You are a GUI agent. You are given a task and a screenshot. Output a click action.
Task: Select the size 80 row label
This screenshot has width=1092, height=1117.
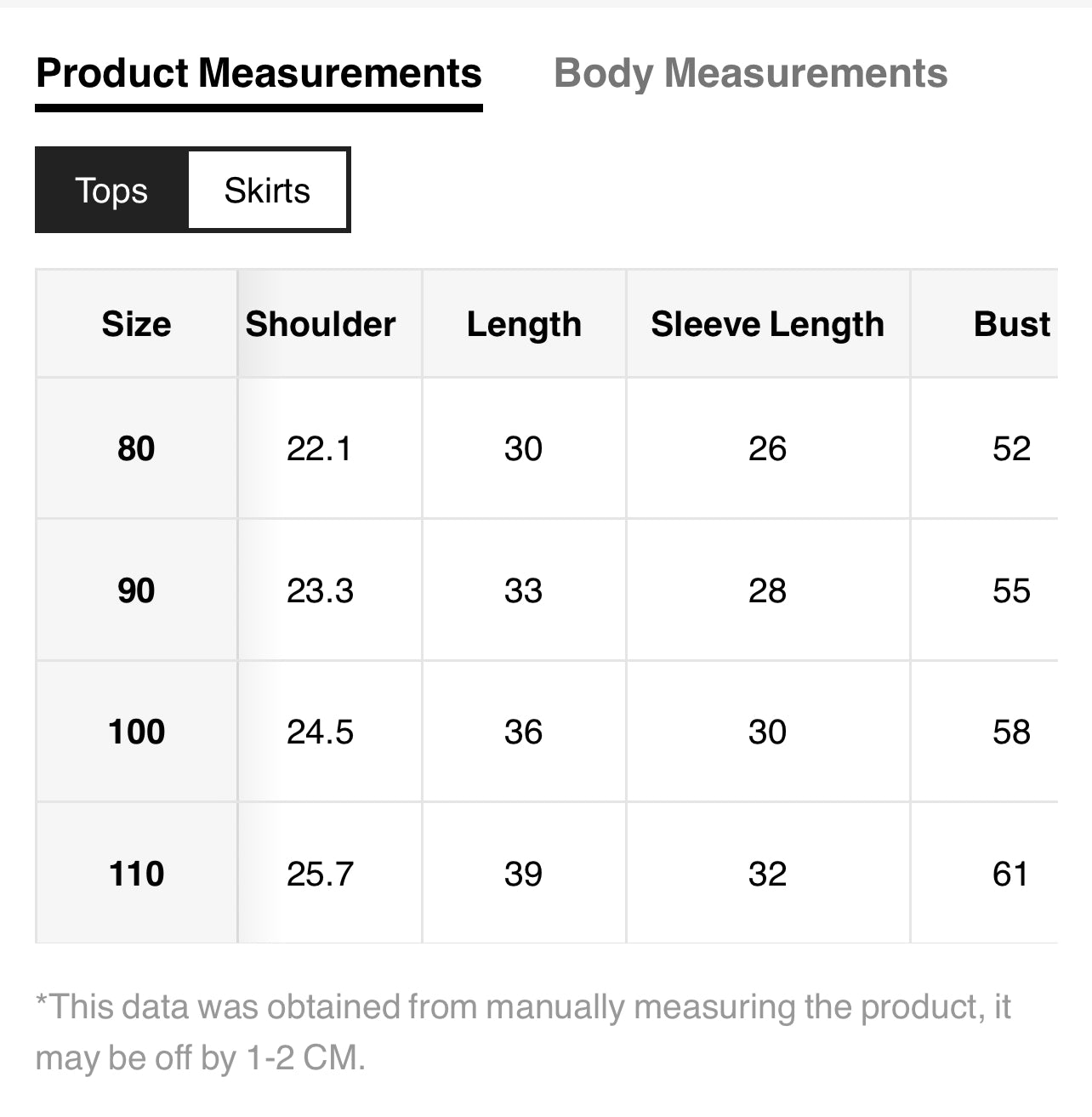click(136, 448)
